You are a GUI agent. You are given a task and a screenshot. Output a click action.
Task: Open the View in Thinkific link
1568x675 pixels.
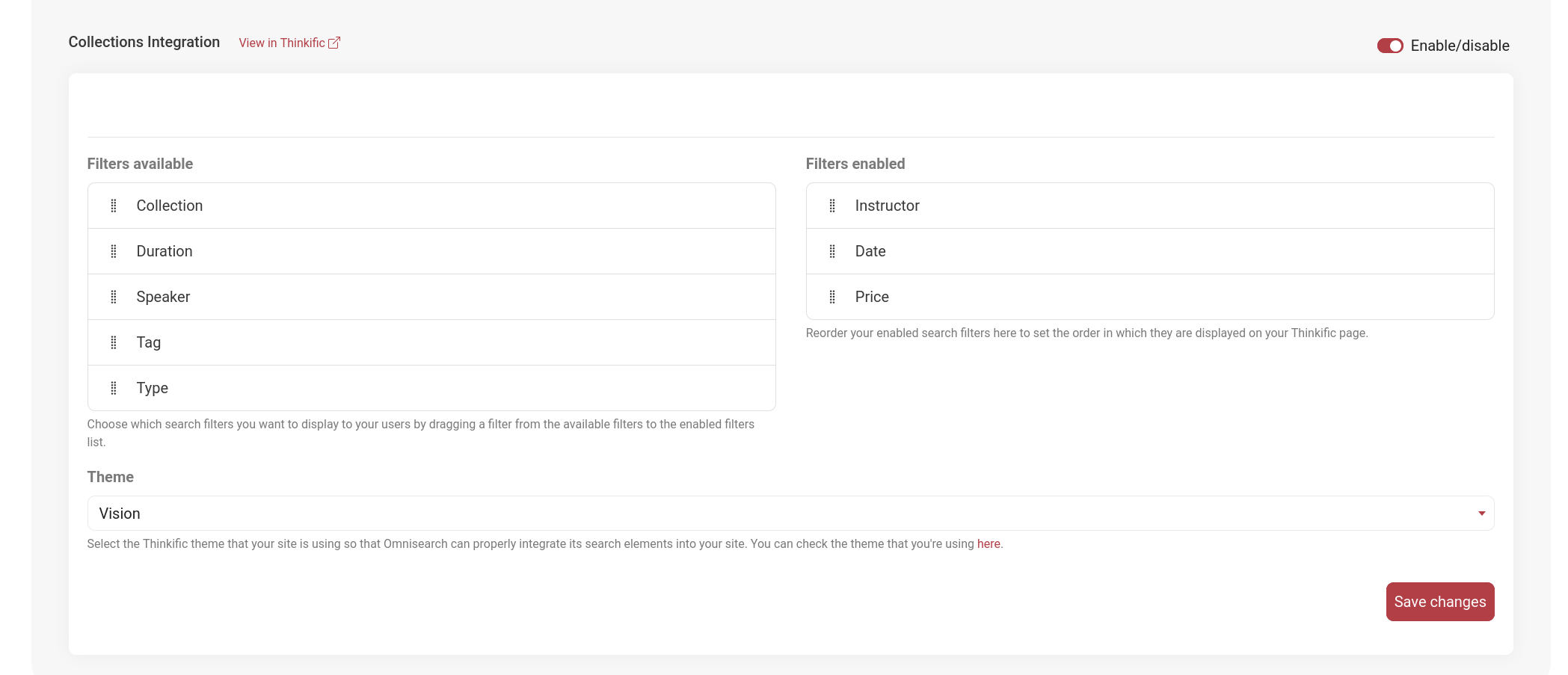click(x=282, y=43)
